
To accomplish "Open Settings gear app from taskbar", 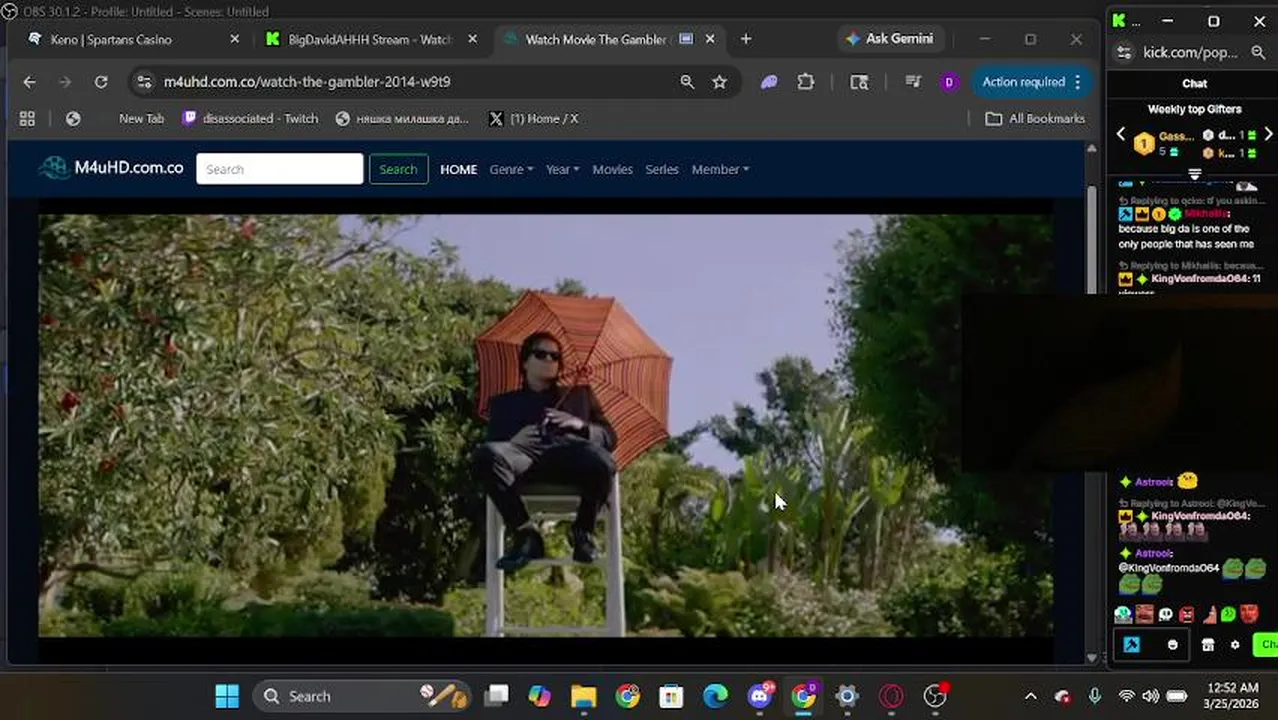I will point(847,696).
